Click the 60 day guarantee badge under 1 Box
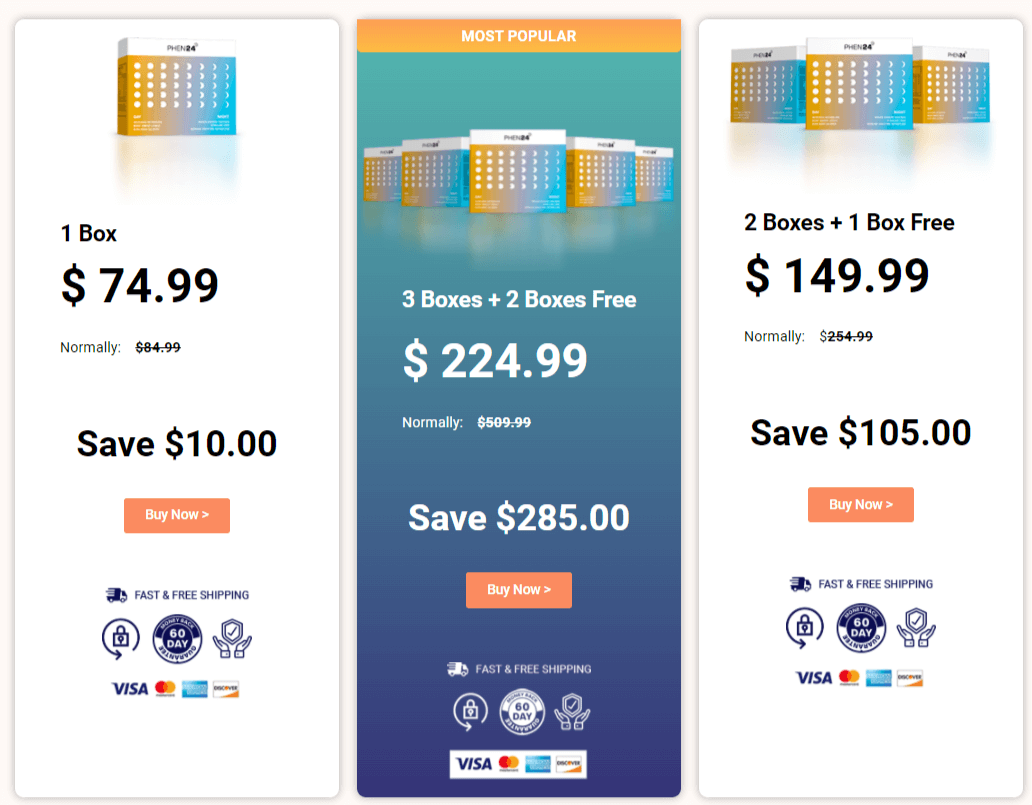Viewport: 1032px width, 805px height. [177, 638]
